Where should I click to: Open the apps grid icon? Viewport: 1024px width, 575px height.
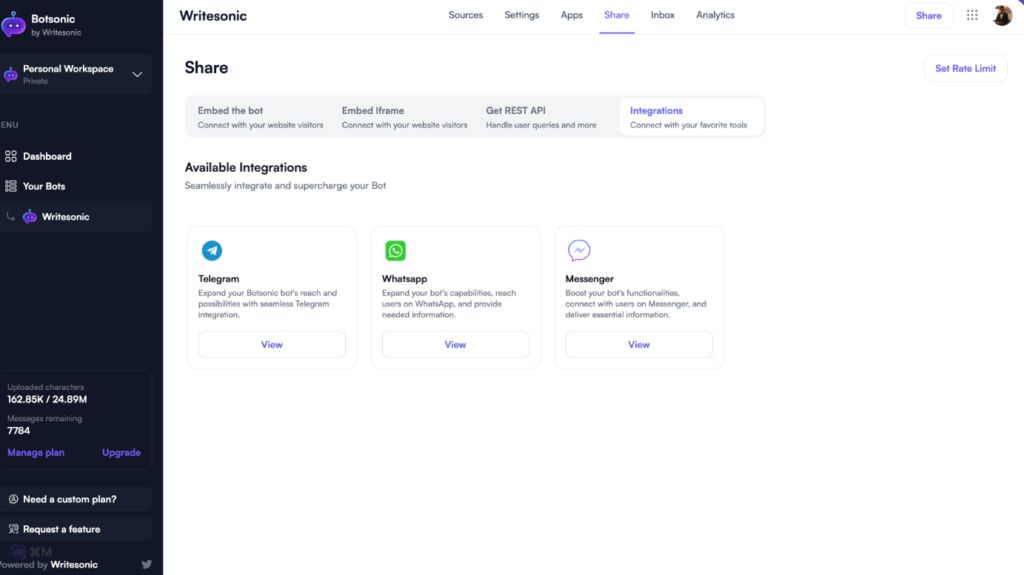click(x=972, y=15)
